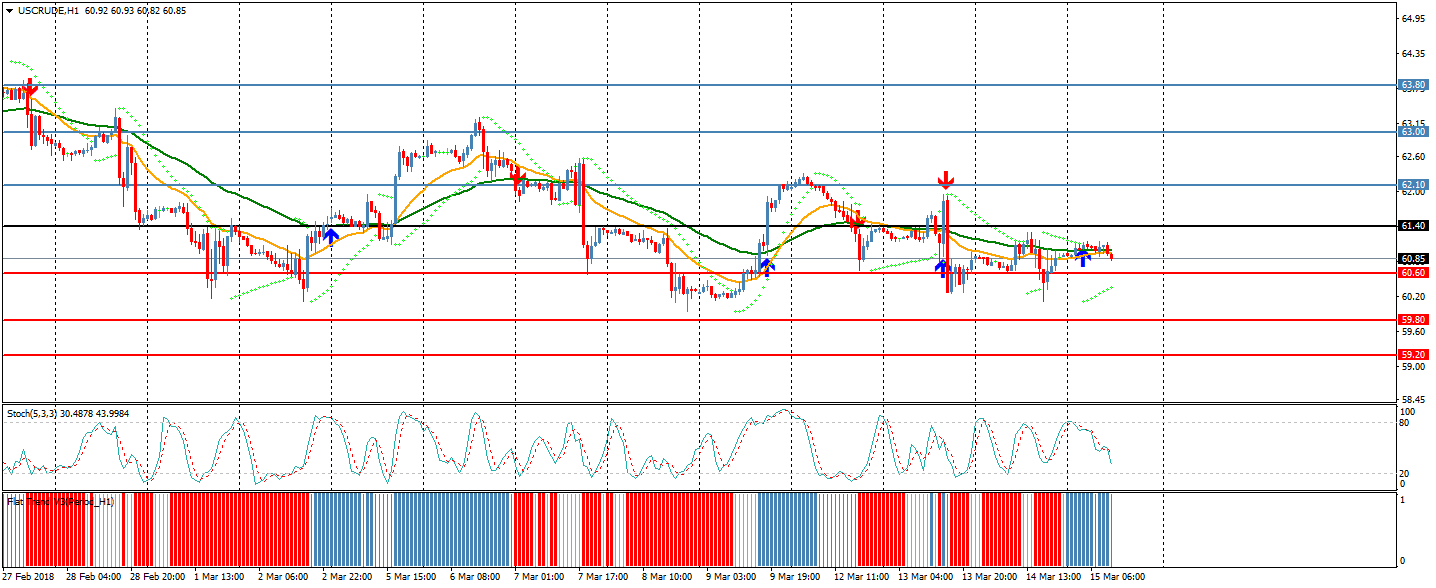Click the current price 60.85 label

point(1412,259)
